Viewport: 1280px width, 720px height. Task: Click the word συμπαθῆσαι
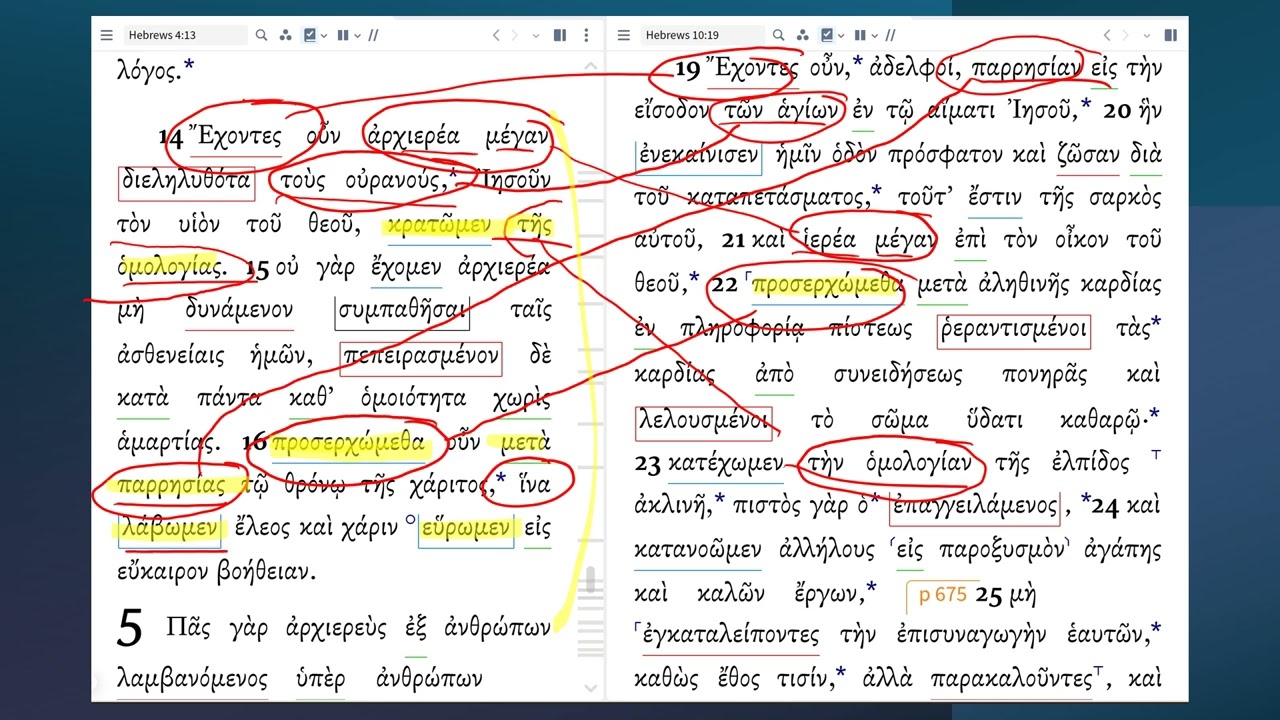[x=402, y=311]
